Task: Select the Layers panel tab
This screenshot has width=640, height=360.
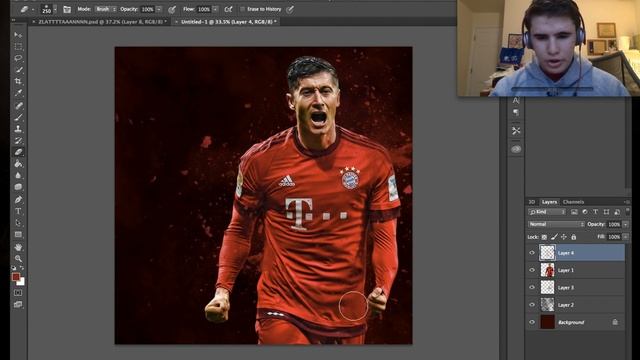Action: (549, 202)
